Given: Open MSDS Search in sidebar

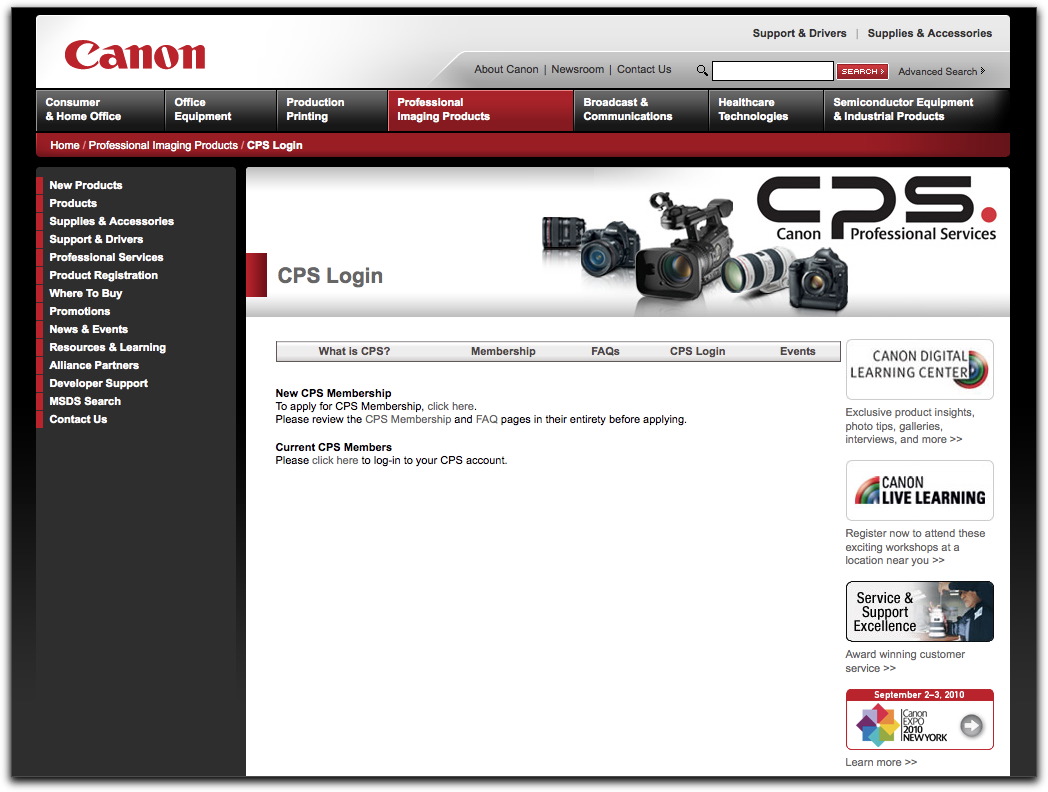Looking at the screenshot, I should click(85, 402).
